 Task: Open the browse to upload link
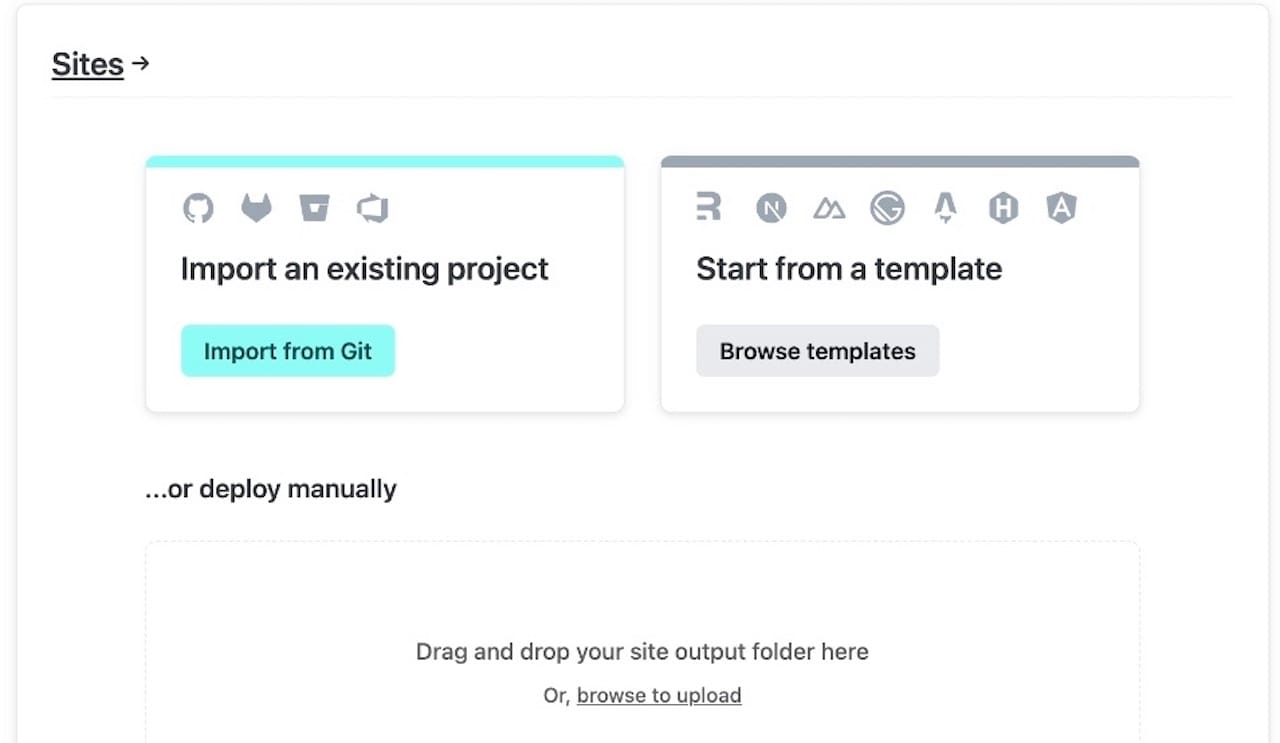point(659,695)
